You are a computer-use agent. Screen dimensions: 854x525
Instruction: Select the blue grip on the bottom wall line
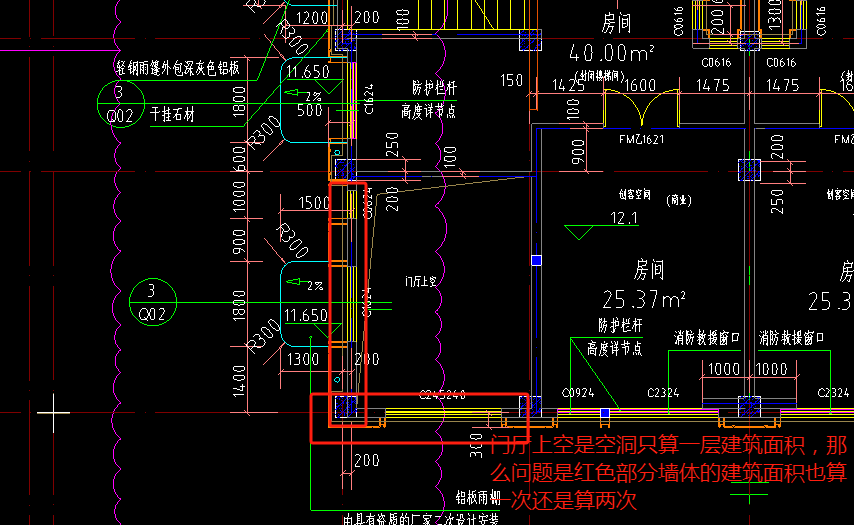[604, 412]
